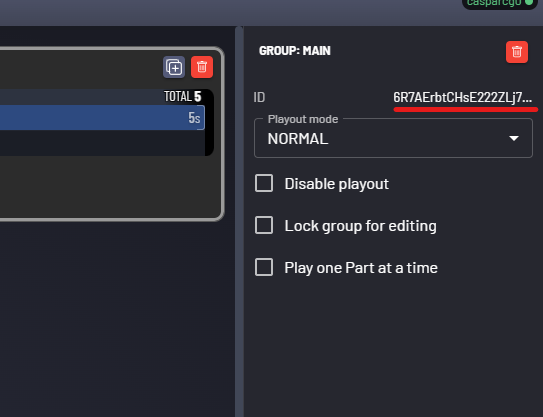This screenshot has width=543, height=417.
Task: Select the blue 5s timeline object
Action: coord(102,118)
